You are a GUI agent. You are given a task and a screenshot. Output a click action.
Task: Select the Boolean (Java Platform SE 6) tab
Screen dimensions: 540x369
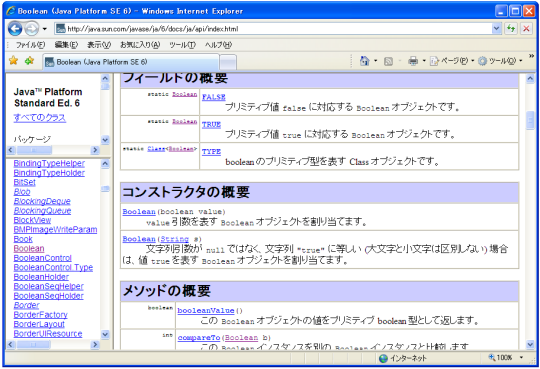coord(131,62)
